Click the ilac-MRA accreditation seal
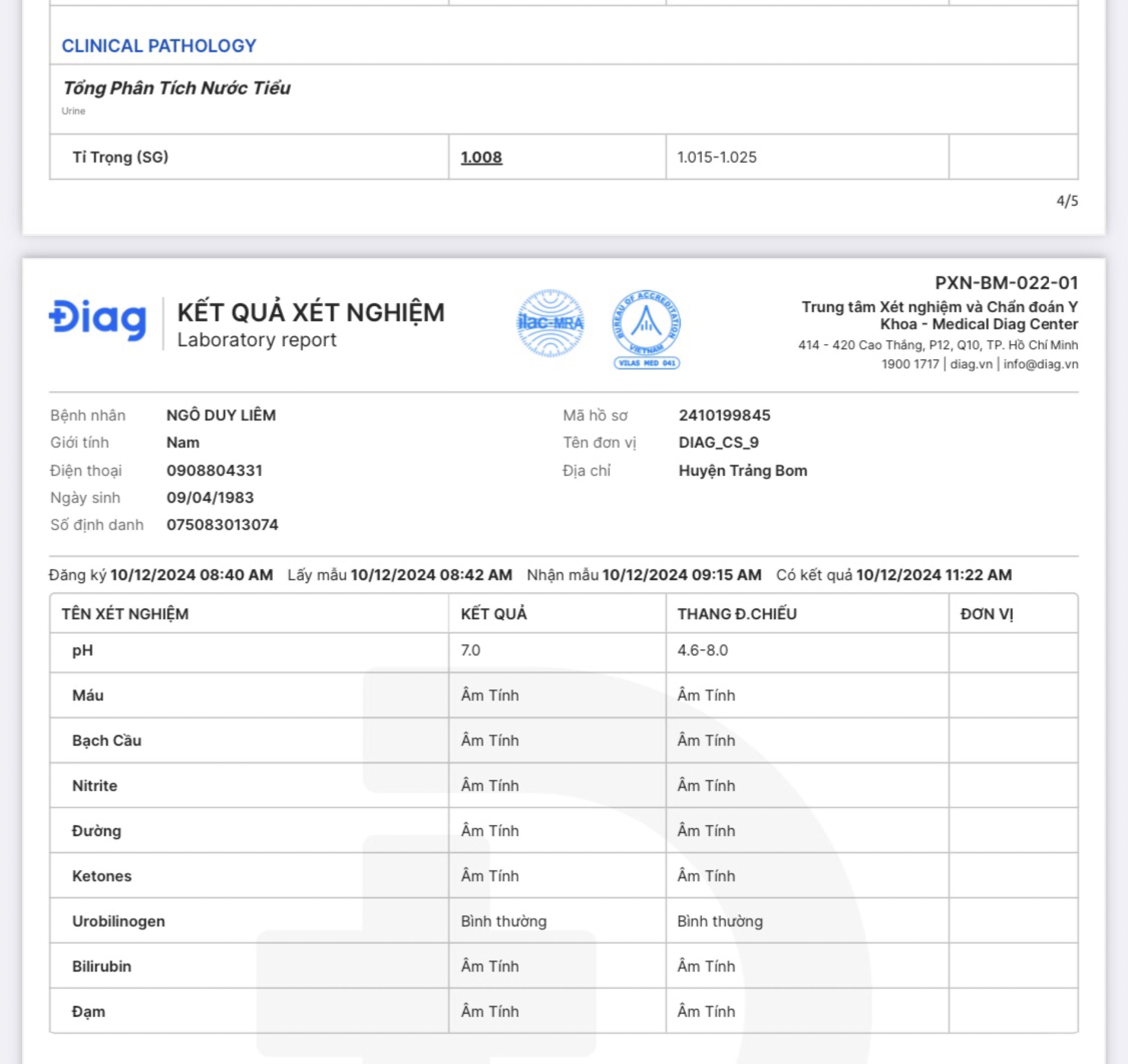Viewport: 1128px width, 1064px height. 550,323
